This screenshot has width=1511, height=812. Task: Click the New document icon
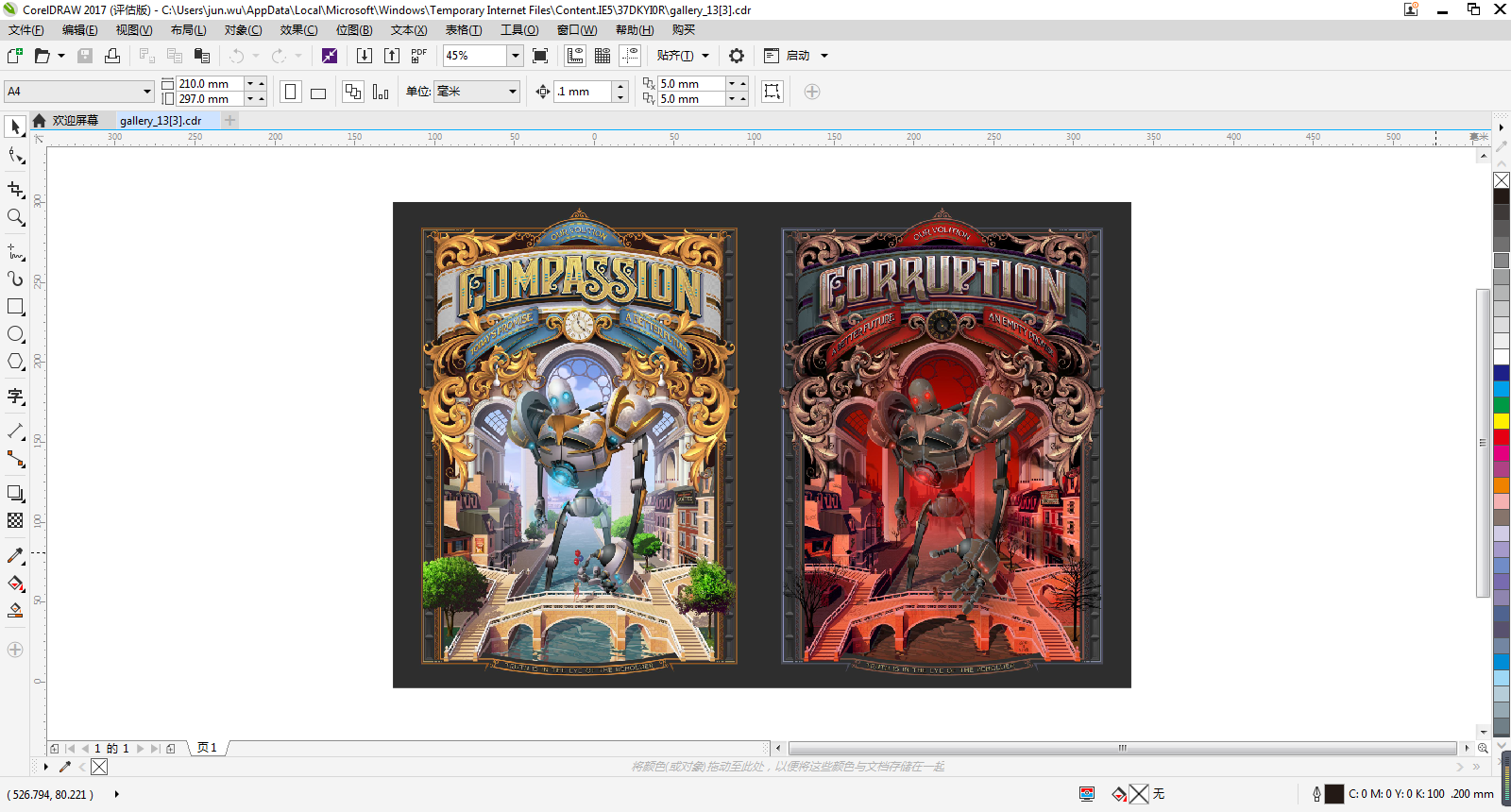[x=14, y=56]
